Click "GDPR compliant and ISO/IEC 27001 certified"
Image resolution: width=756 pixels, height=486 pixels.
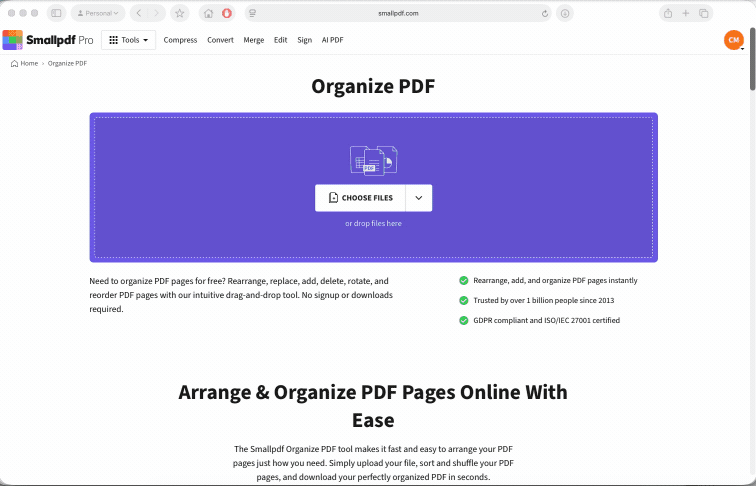click(x=546, y=320)
